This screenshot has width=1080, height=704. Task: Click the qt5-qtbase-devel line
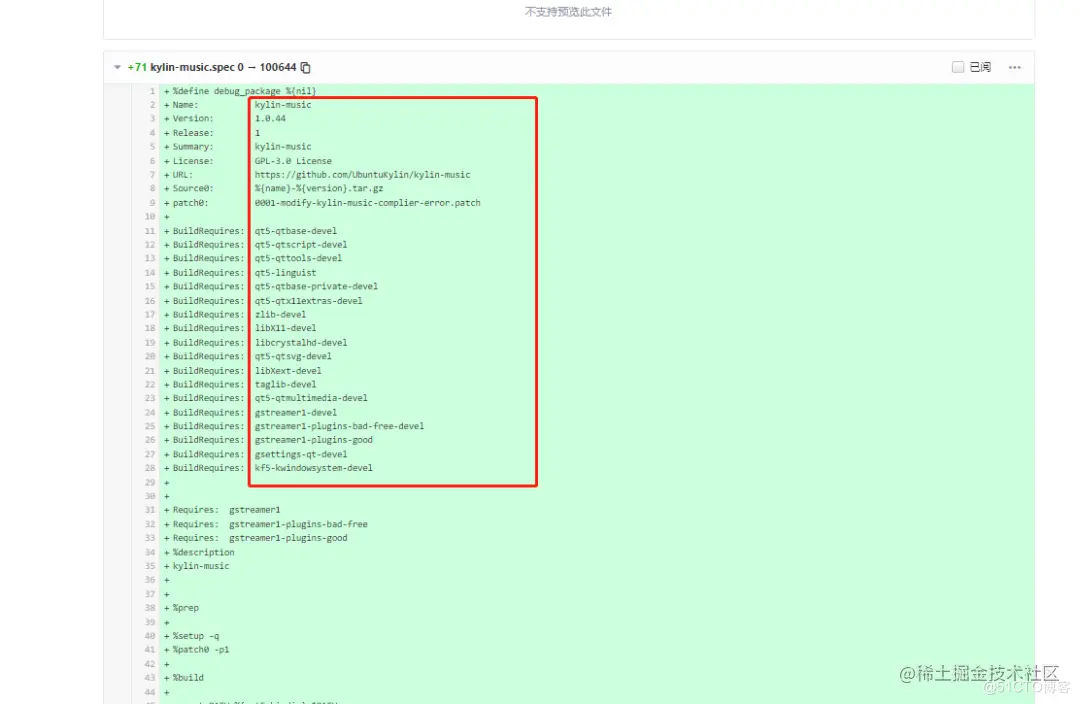pyautogui.click(x=250, y=231)
